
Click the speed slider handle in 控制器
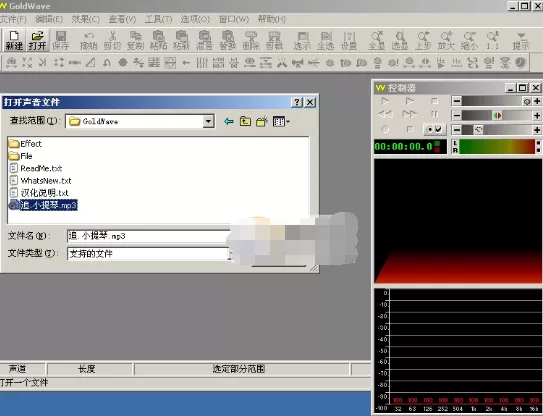478,130
